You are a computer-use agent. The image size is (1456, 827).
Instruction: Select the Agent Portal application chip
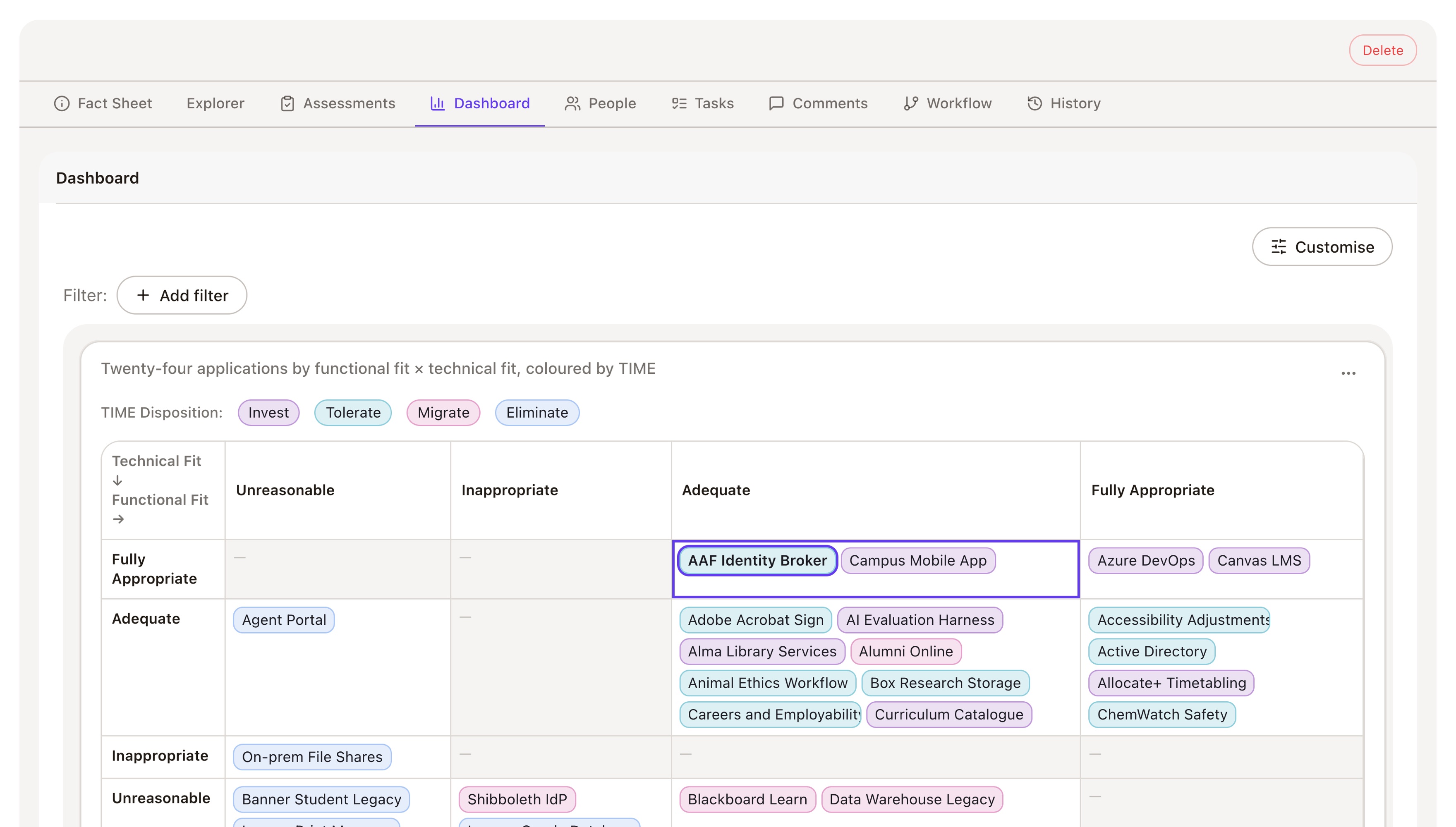click(284, 620)
